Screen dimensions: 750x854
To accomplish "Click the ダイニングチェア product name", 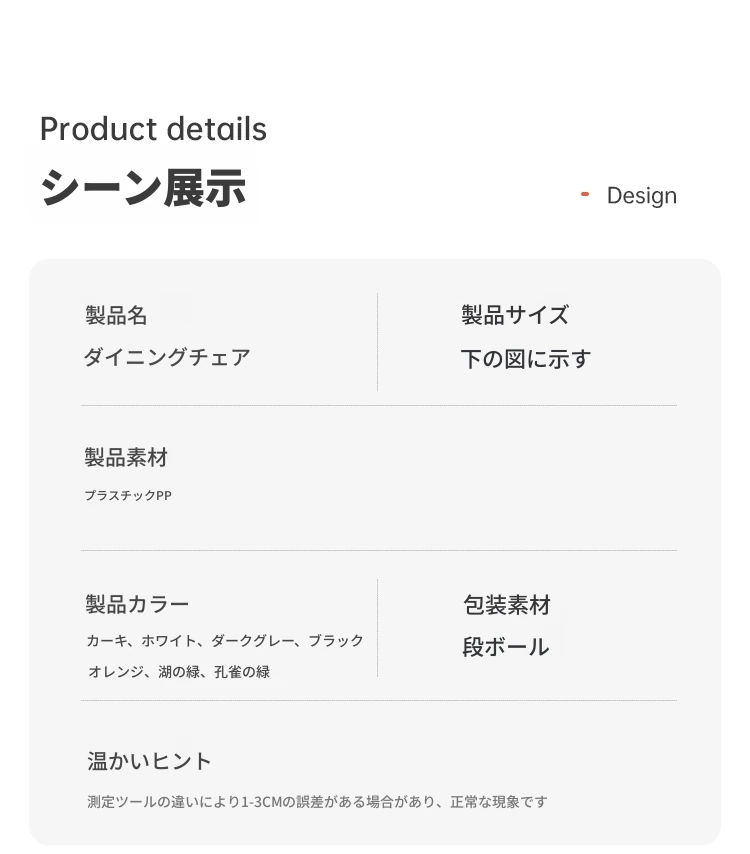I will [x=167, y=357].
